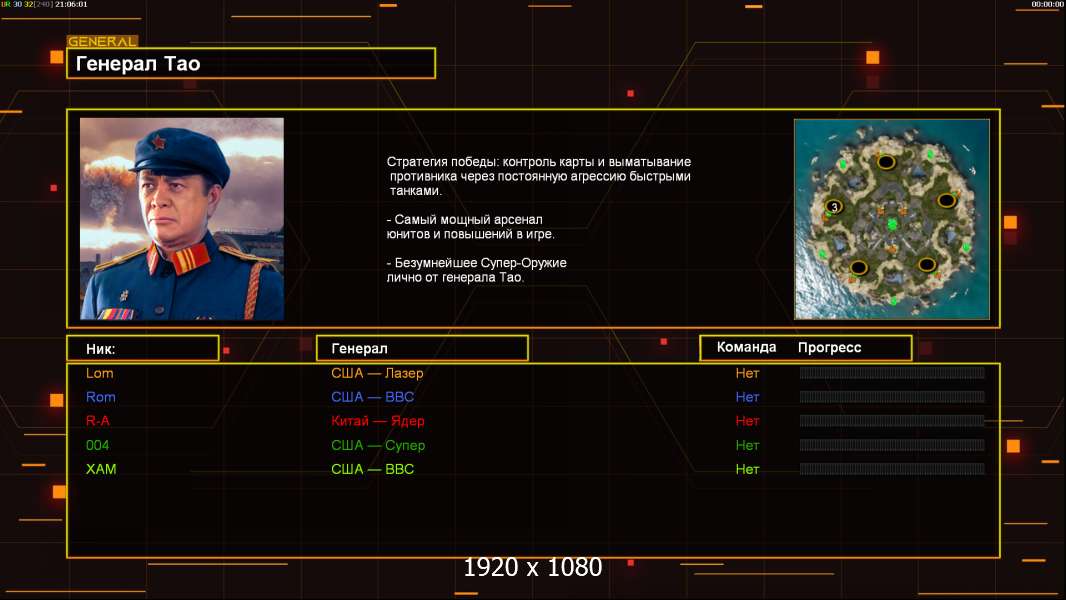Click 'США — Супер' general entry
Screen dimensions: 1066x600
click(378, 445)
